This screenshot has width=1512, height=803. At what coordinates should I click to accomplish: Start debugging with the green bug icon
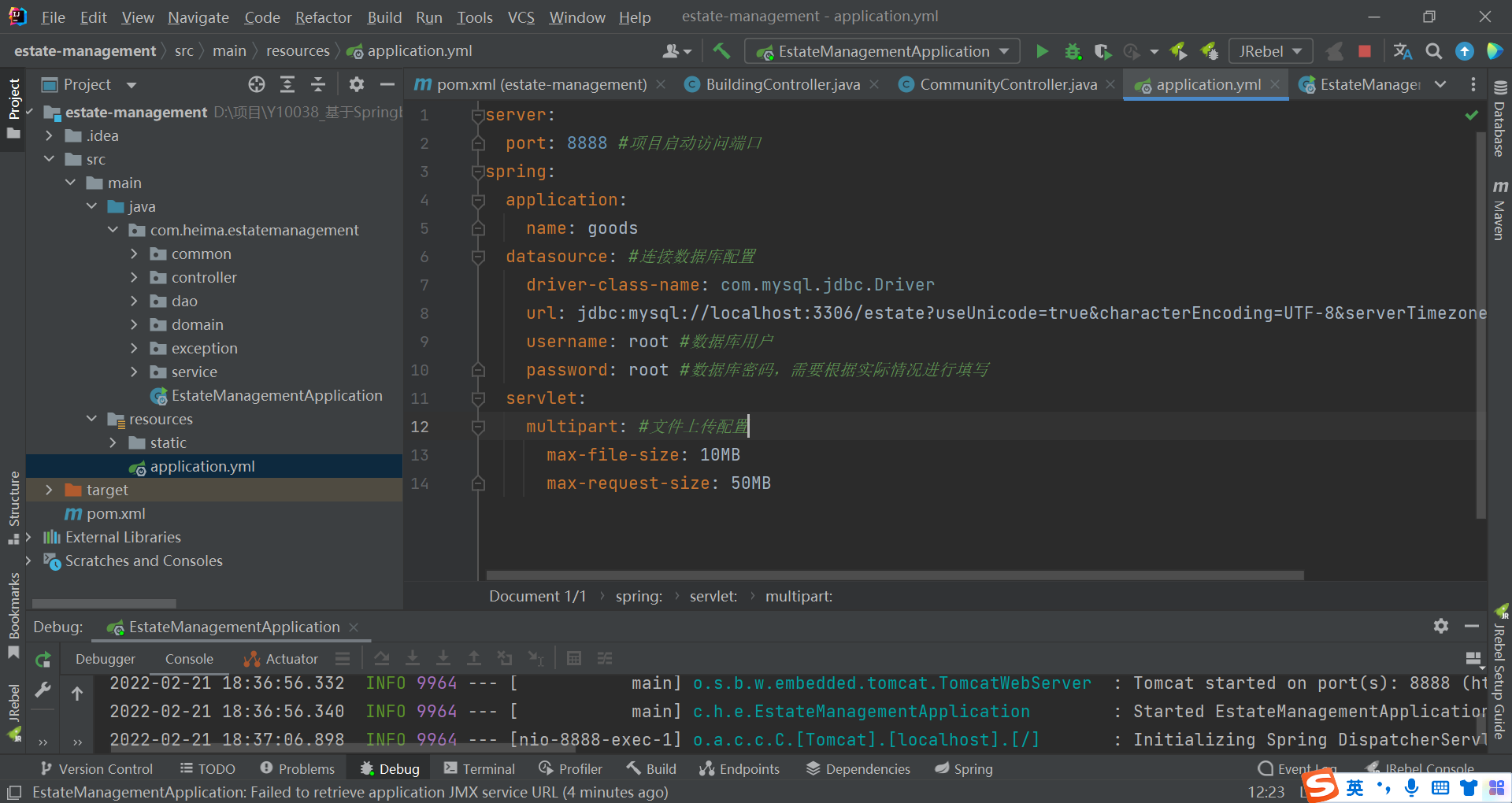1073,51
